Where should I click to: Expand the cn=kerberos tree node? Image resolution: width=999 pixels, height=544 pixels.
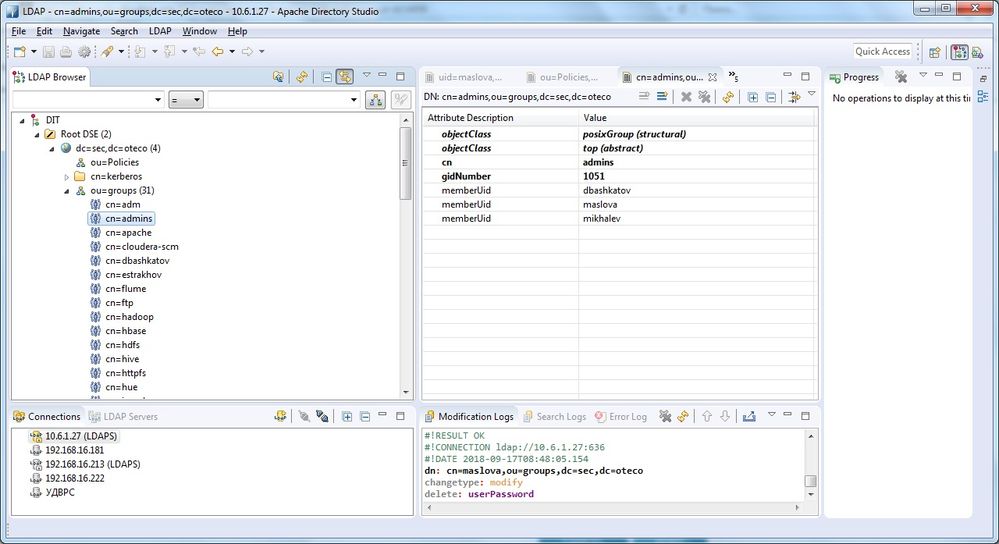click(x=67, y=177)
